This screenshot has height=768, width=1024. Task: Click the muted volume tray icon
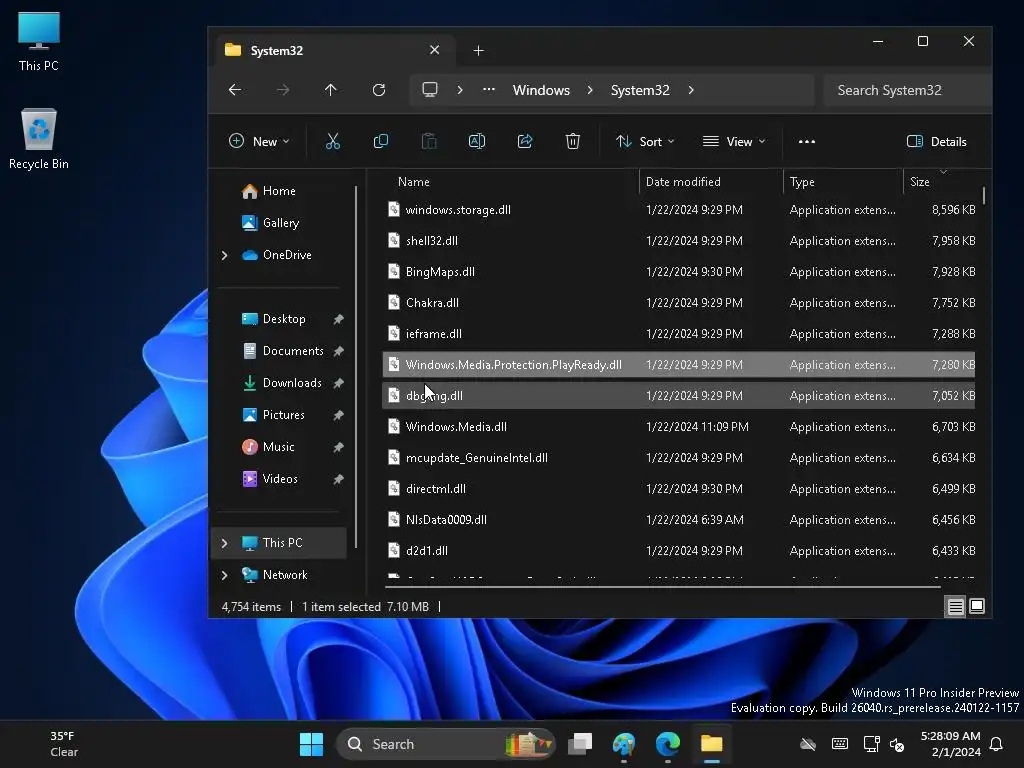click(x=897, y=744)
